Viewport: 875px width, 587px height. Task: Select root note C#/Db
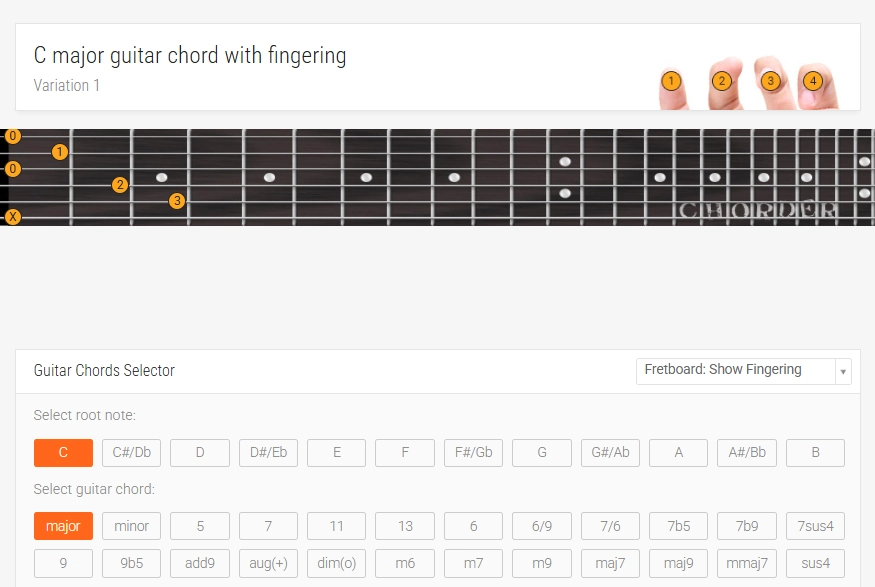pyautogui.click(x=132, y=453)
